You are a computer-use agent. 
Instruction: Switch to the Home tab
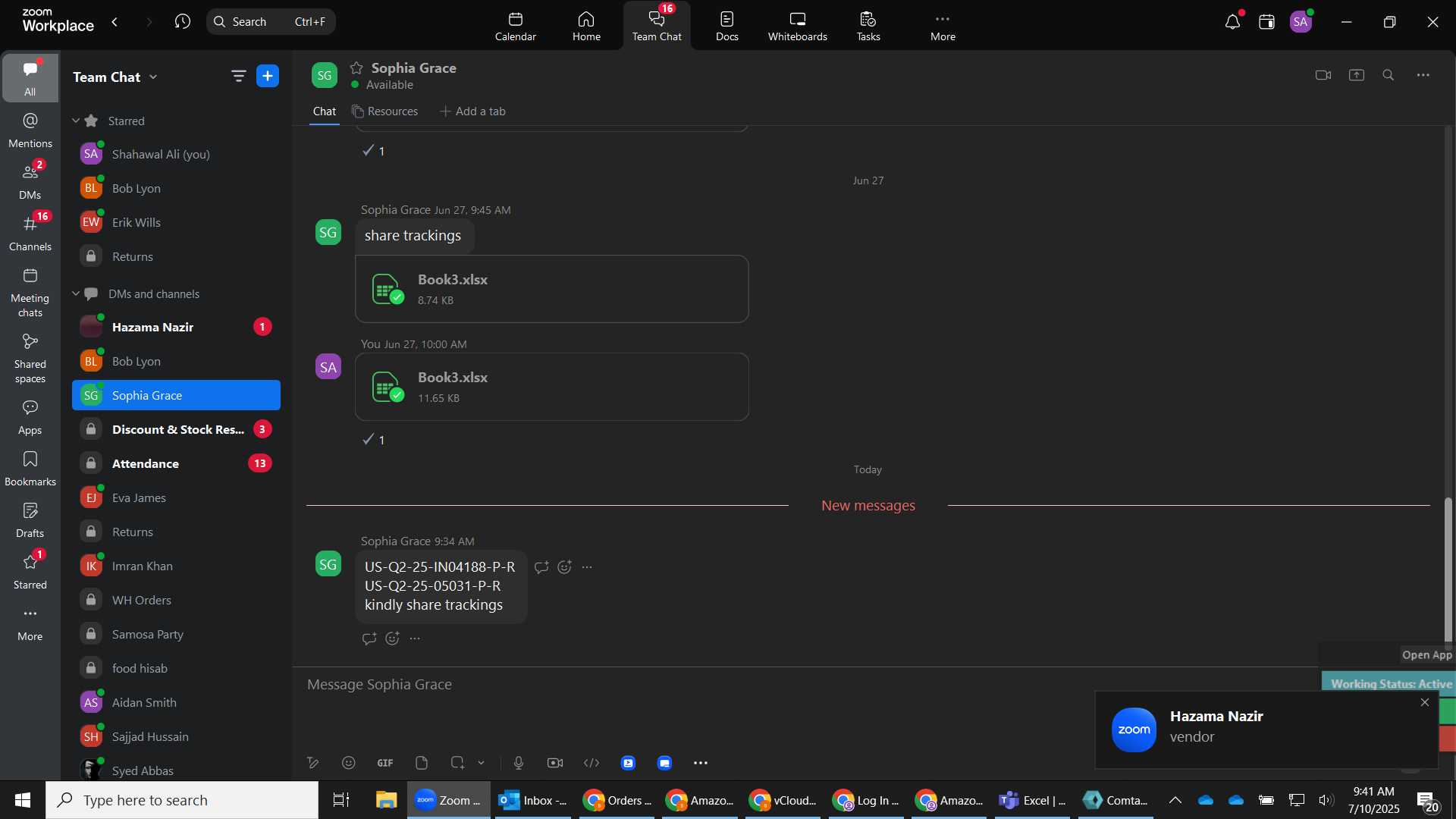point(586,26)
